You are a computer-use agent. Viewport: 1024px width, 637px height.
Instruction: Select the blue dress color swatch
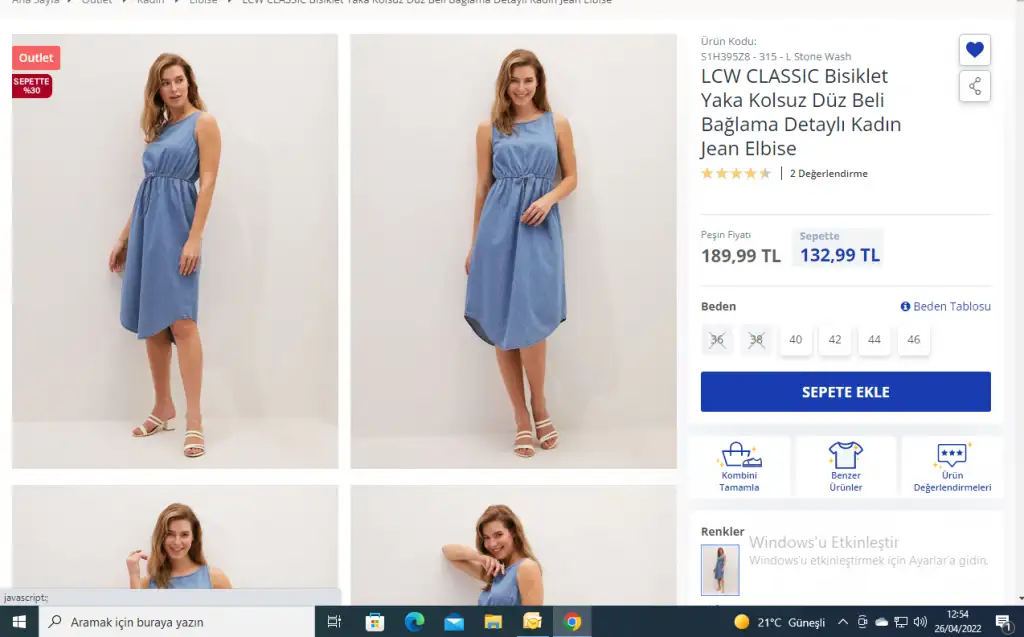tap(719, 570)
